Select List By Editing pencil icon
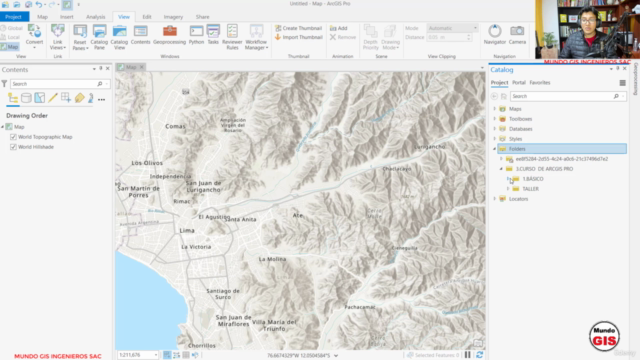Image resolution: width=640 pixels, height=360 pixels. tap(53, 98)
